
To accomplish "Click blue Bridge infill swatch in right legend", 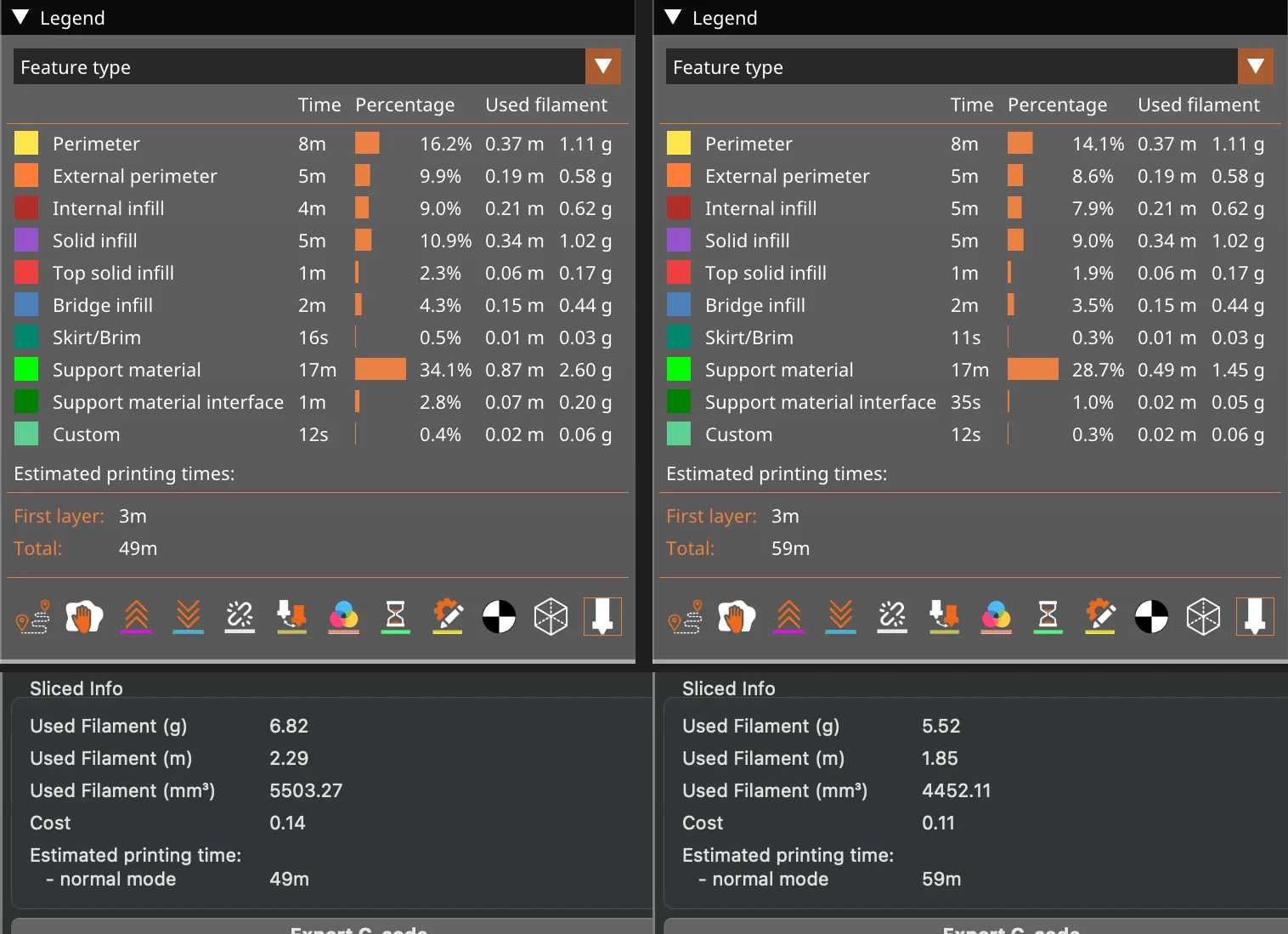I will coord(679,304).
